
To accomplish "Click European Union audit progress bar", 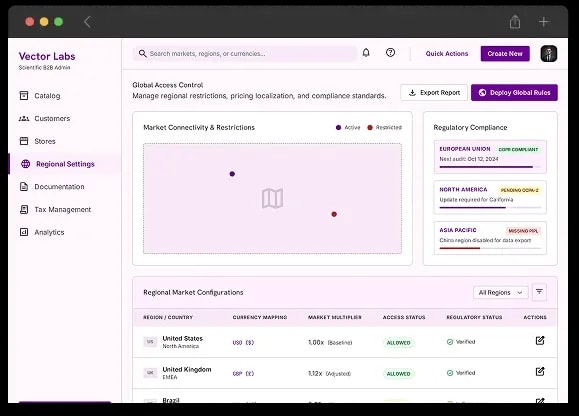I will 490,167.
